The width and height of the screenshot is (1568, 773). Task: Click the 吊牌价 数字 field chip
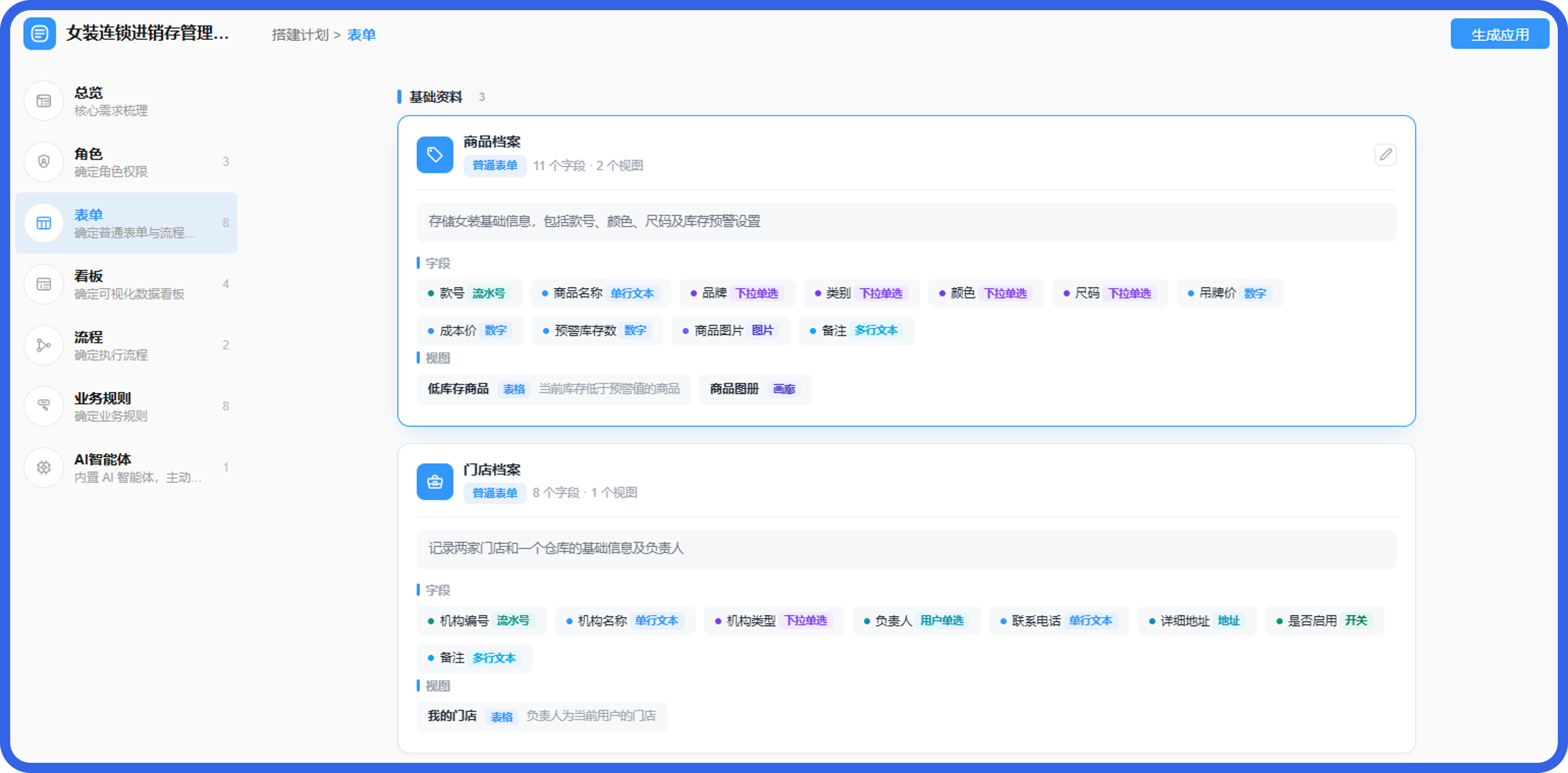[x=1230, y=293]
